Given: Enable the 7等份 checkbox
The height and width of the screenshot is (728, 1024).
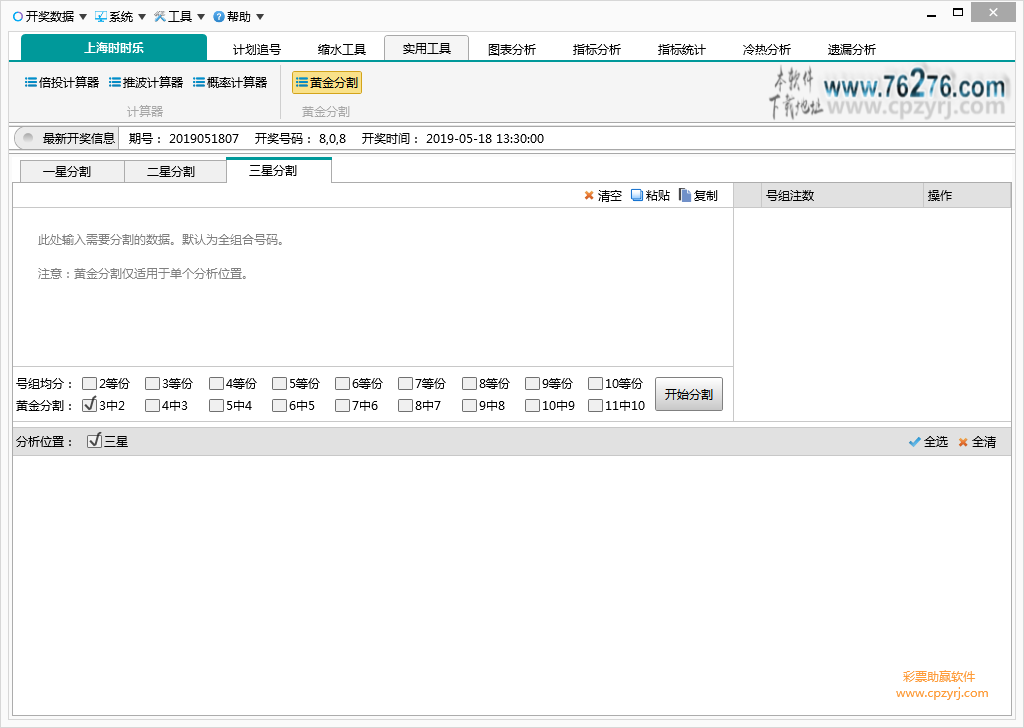Looking at the screenshot, I should click(x=406, y=383).
